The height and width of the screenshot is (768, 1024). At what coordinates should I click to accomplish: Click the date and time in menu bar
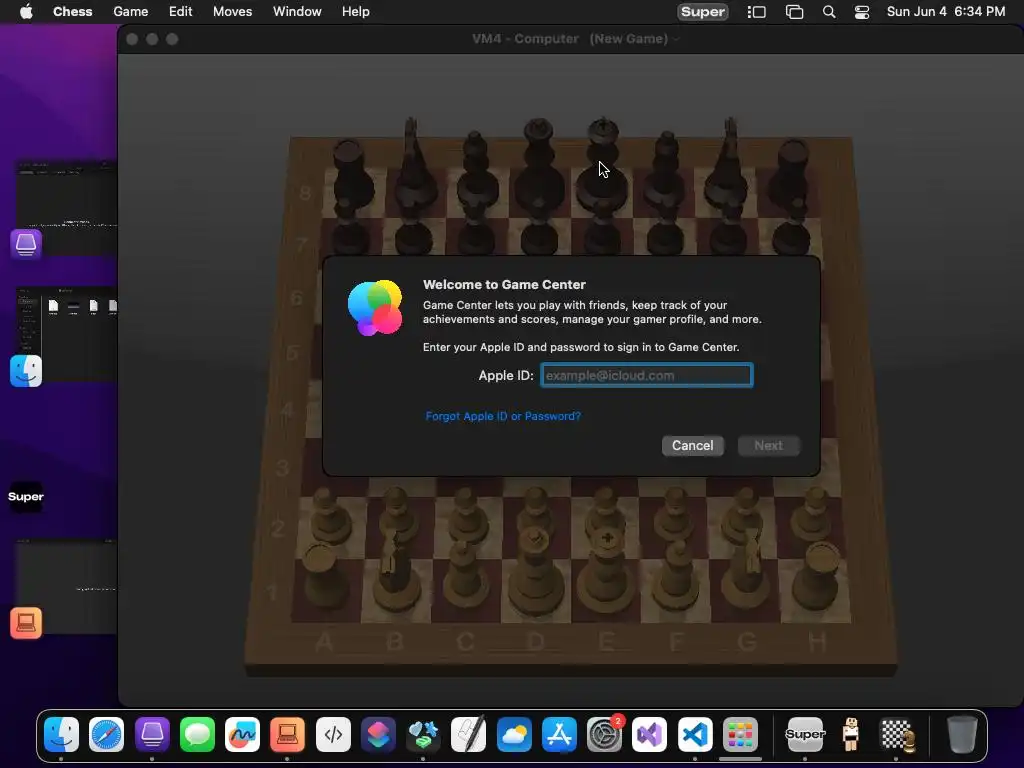tap(946, 12)
